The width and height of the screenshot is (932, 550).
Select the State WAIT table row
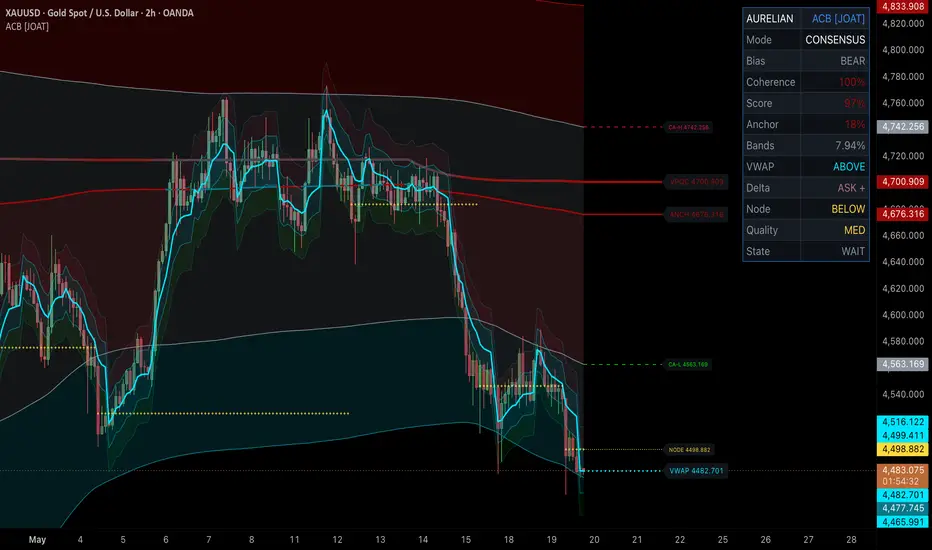click(x=805, y=252)
